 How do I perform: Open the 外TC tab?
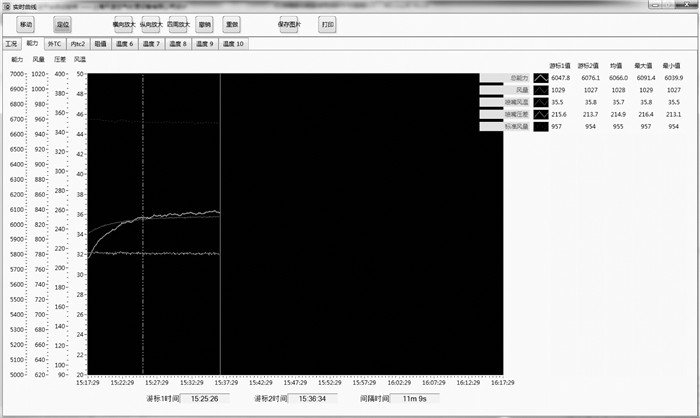coord(54,44)
